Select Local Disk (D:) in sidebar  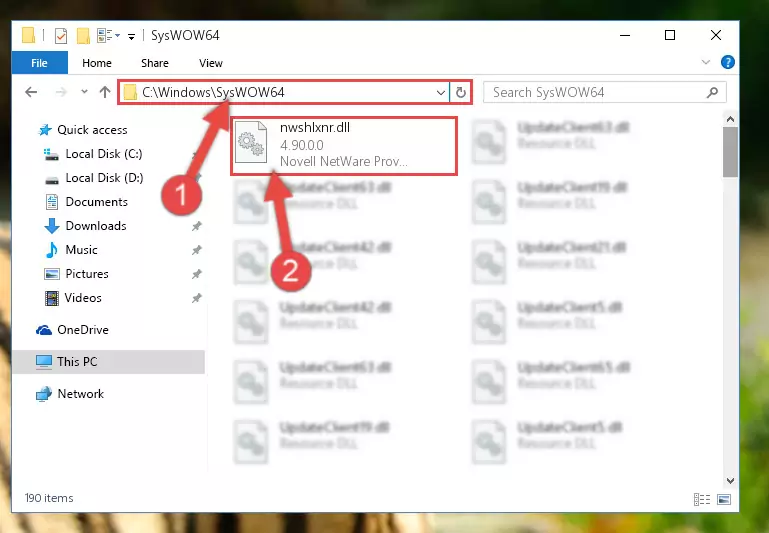[104, 178]
